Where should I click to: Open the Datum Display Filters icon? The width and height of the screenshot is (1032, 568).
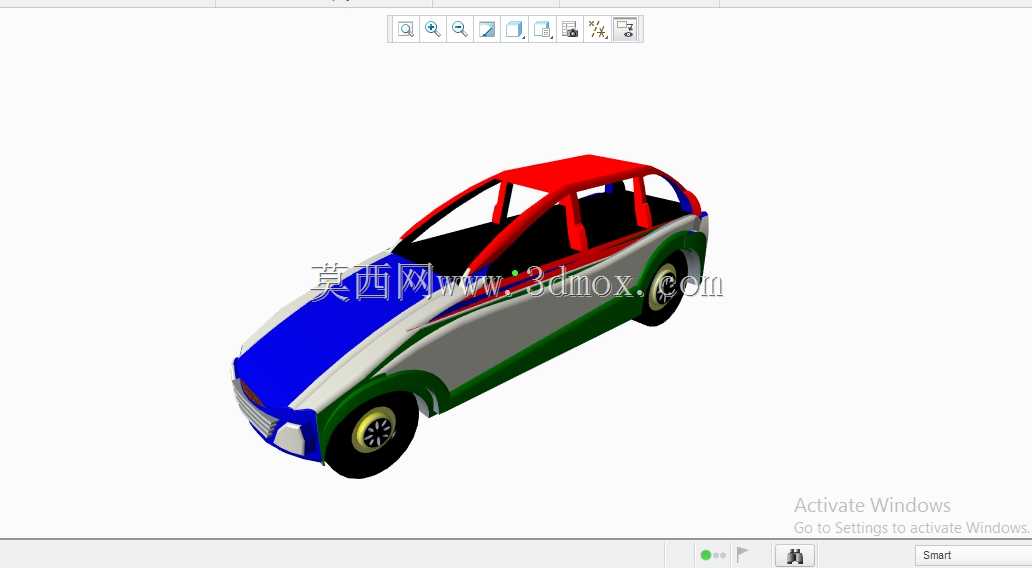[598, 29]
